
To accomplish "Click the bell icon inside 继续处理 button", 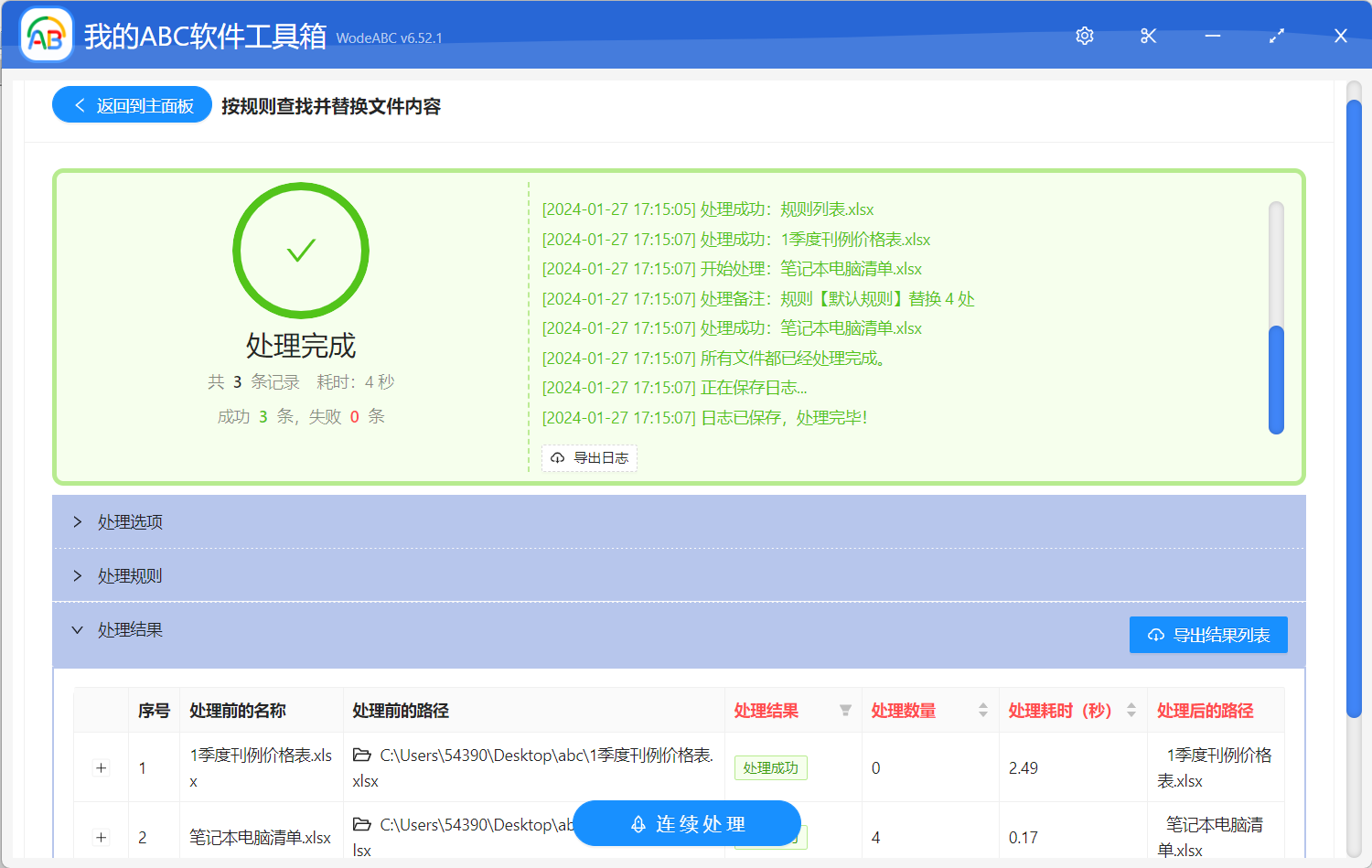I will (638, 823).
